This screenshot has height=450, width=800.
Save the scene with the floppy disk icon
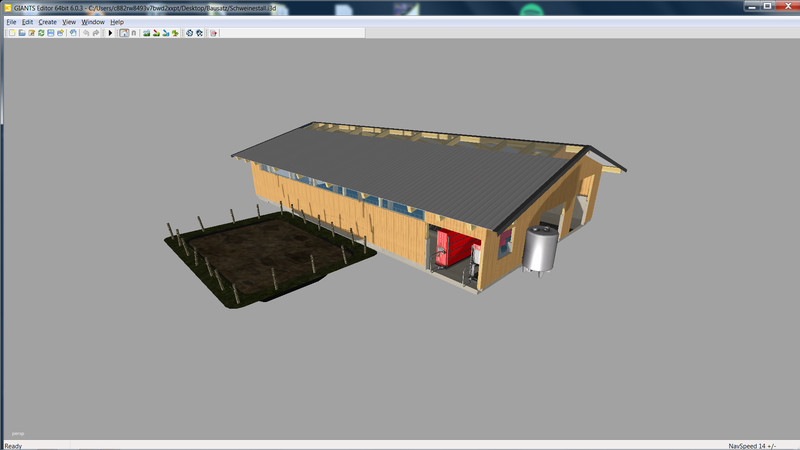51,33
